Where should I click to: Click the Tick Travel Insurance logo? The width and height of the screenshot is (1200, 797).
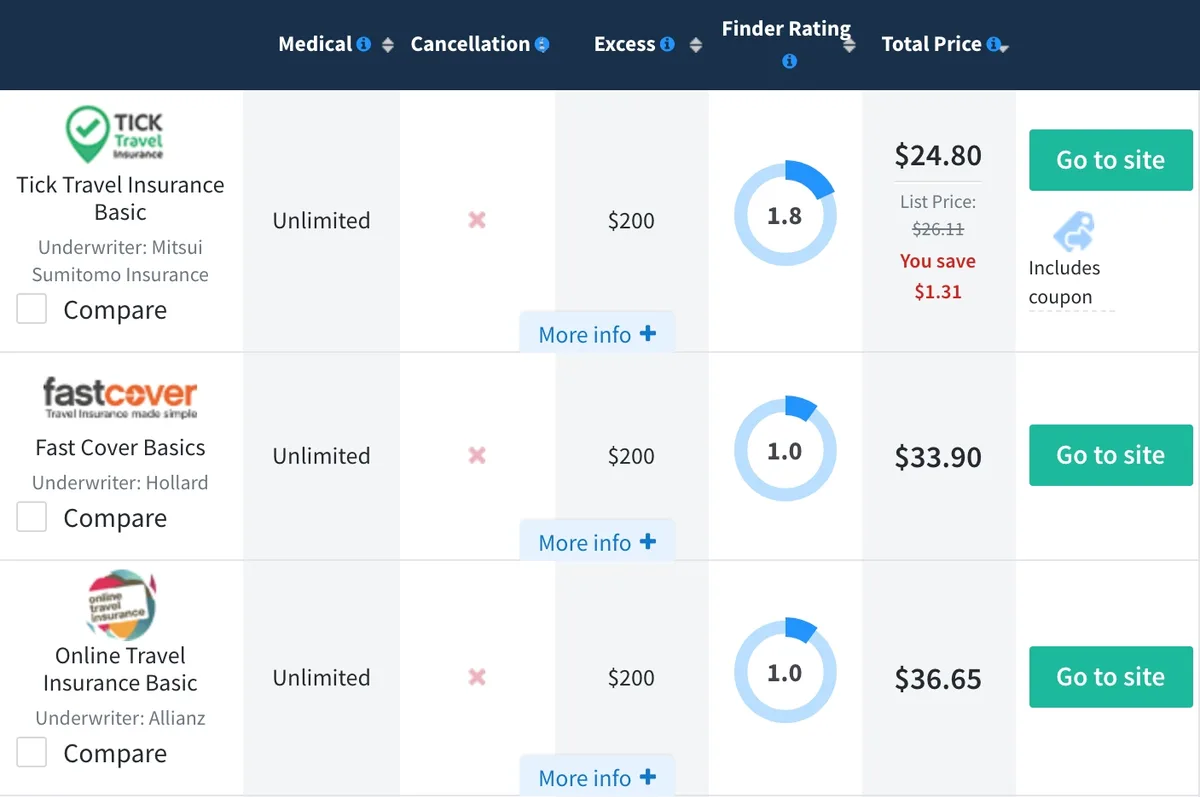[119, 134]
